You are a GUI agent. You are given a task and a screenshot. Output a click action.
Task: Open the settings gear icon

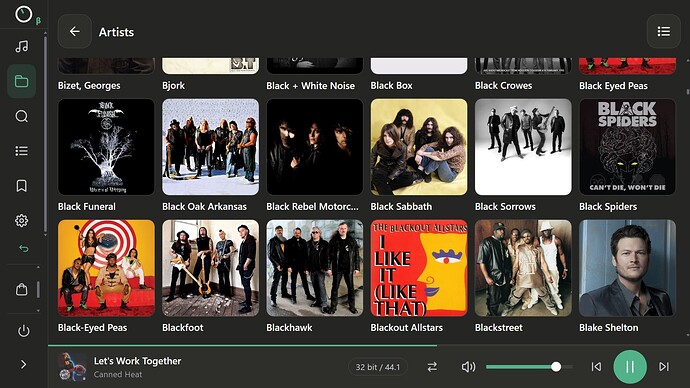[x=22, y=220]
